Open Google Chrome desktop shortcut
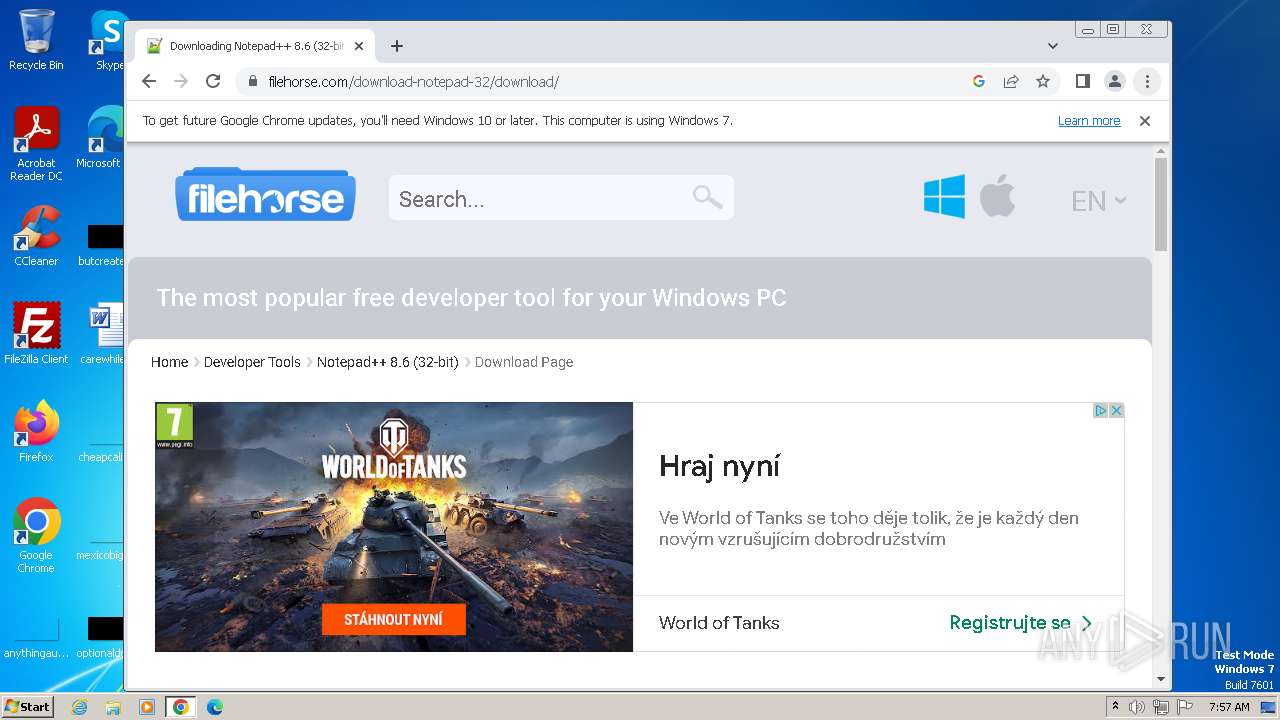 click(x=36, y=535)
